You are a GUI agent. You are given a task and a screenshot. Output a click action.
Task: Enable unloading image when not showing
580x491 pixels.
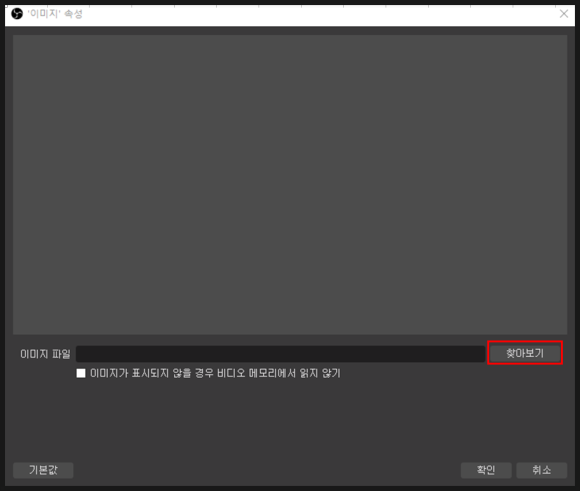tap(81, 373)
